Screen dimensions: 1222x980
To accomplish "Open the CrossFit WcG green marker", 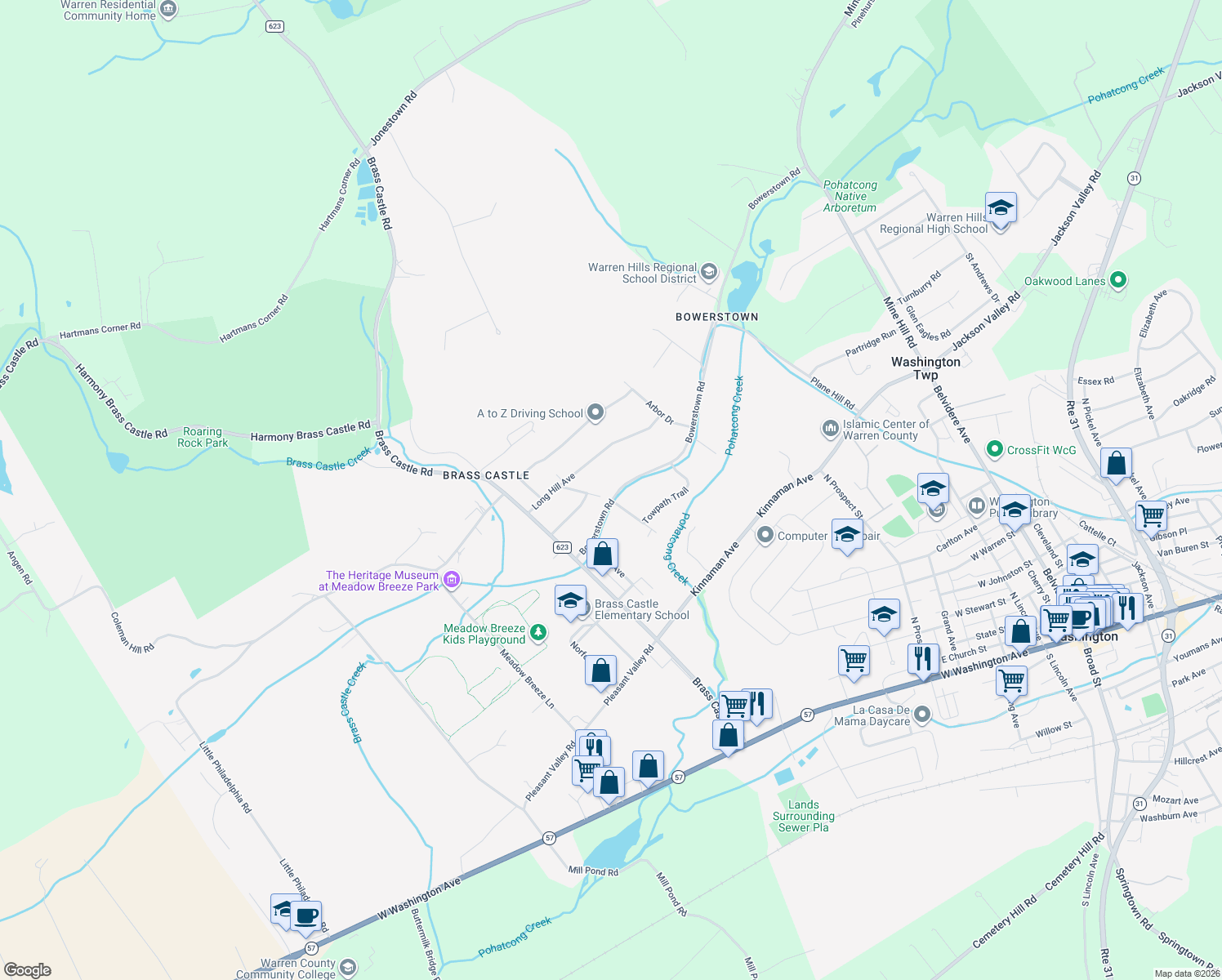I will [x=995, y=449].
